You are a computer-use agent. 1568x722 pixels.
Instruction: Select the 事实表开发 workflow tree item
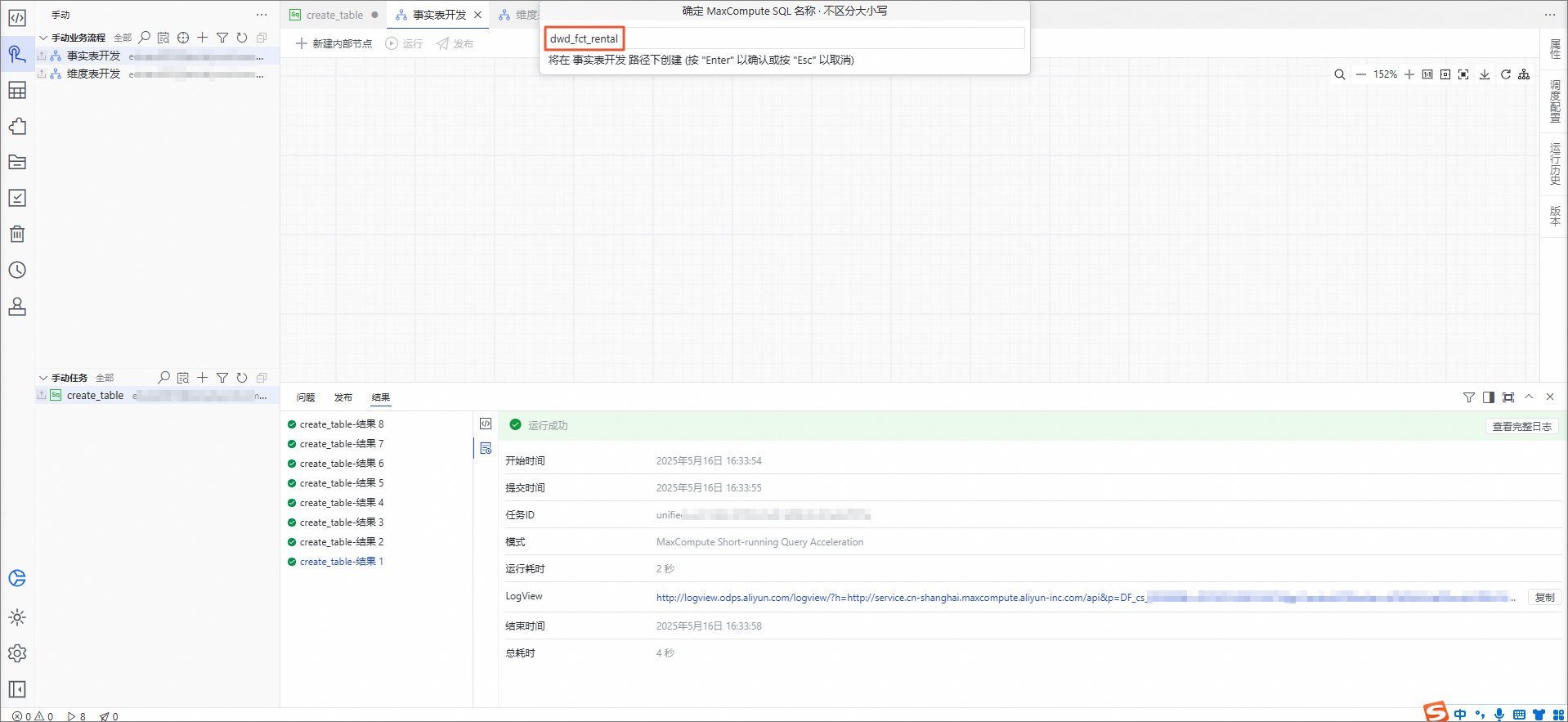pyautogui.click(x=157, y=56)
